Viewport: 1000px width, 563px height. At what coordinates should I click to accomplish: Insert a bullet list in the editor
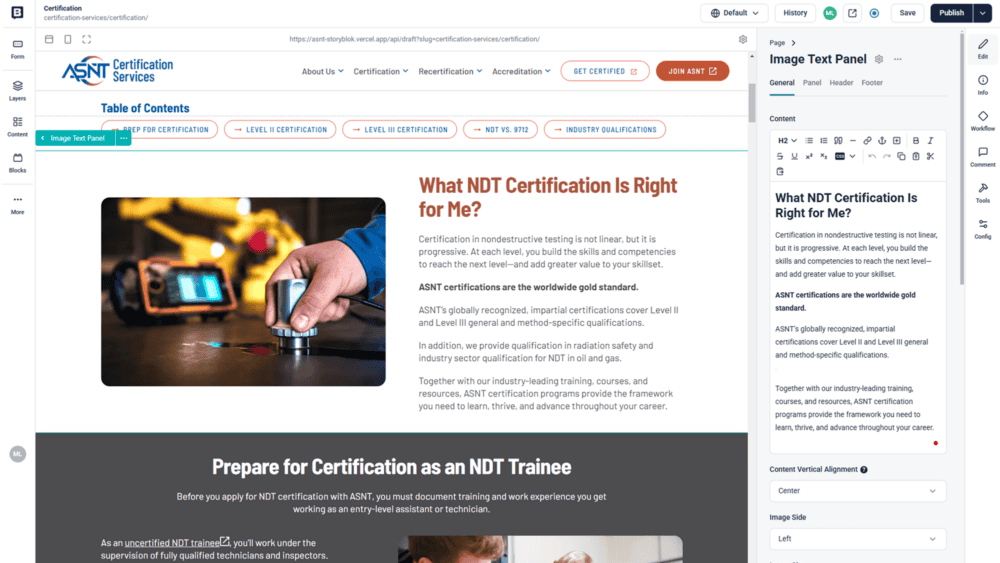click(809, 141)
